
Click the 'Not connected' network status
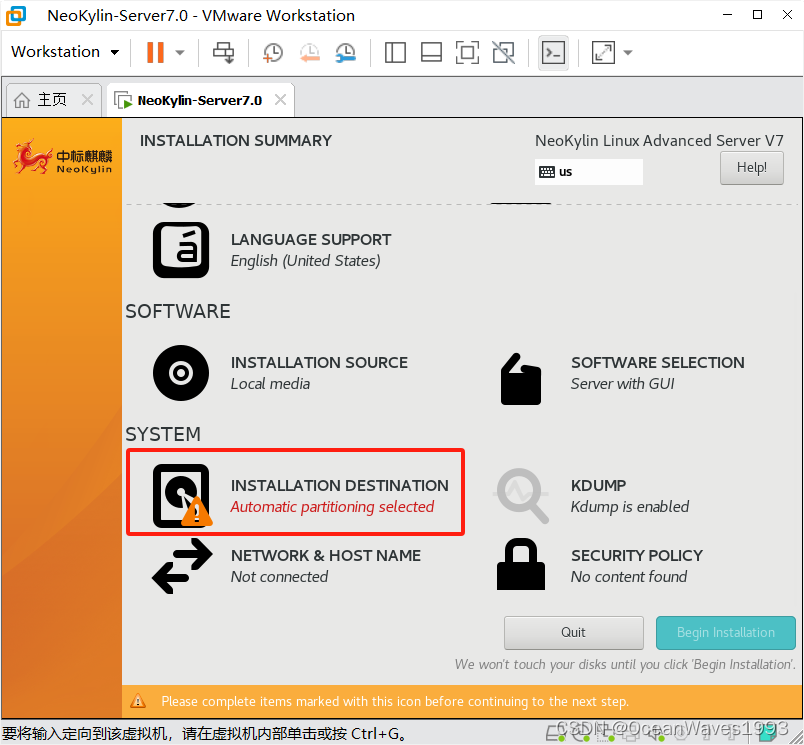coord(279,576)
